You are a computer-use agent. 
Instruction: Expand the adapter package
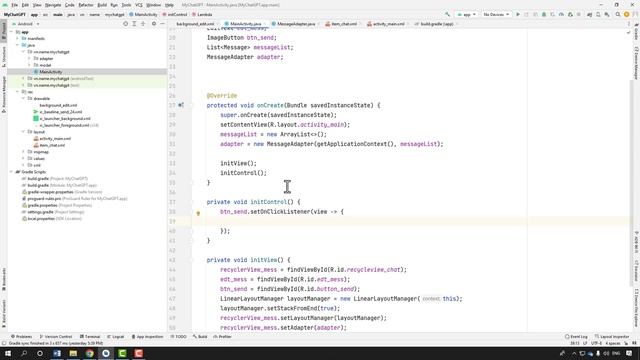[29, 58]
